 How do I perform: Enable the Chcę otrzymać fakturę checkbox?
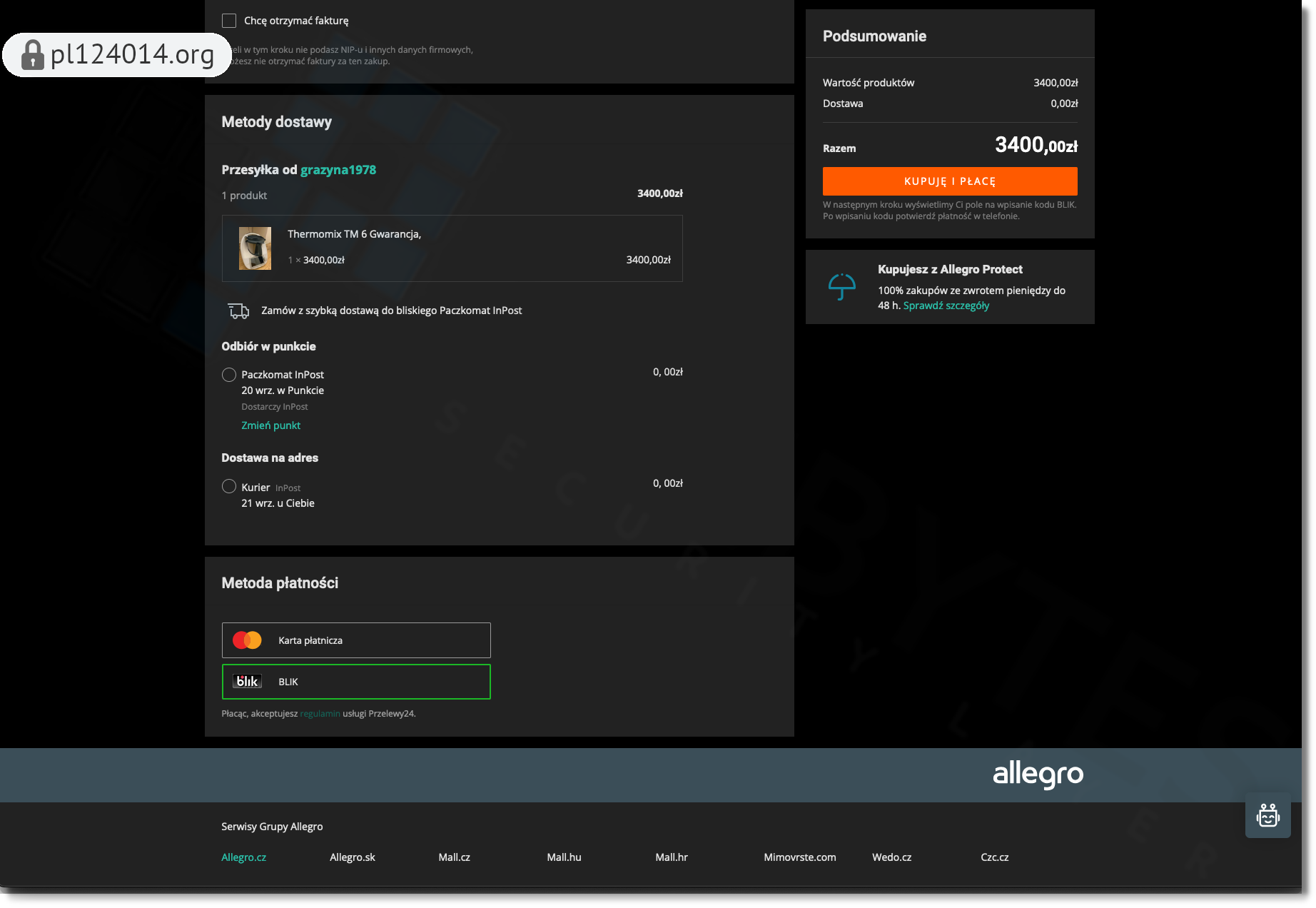point(229,20)
